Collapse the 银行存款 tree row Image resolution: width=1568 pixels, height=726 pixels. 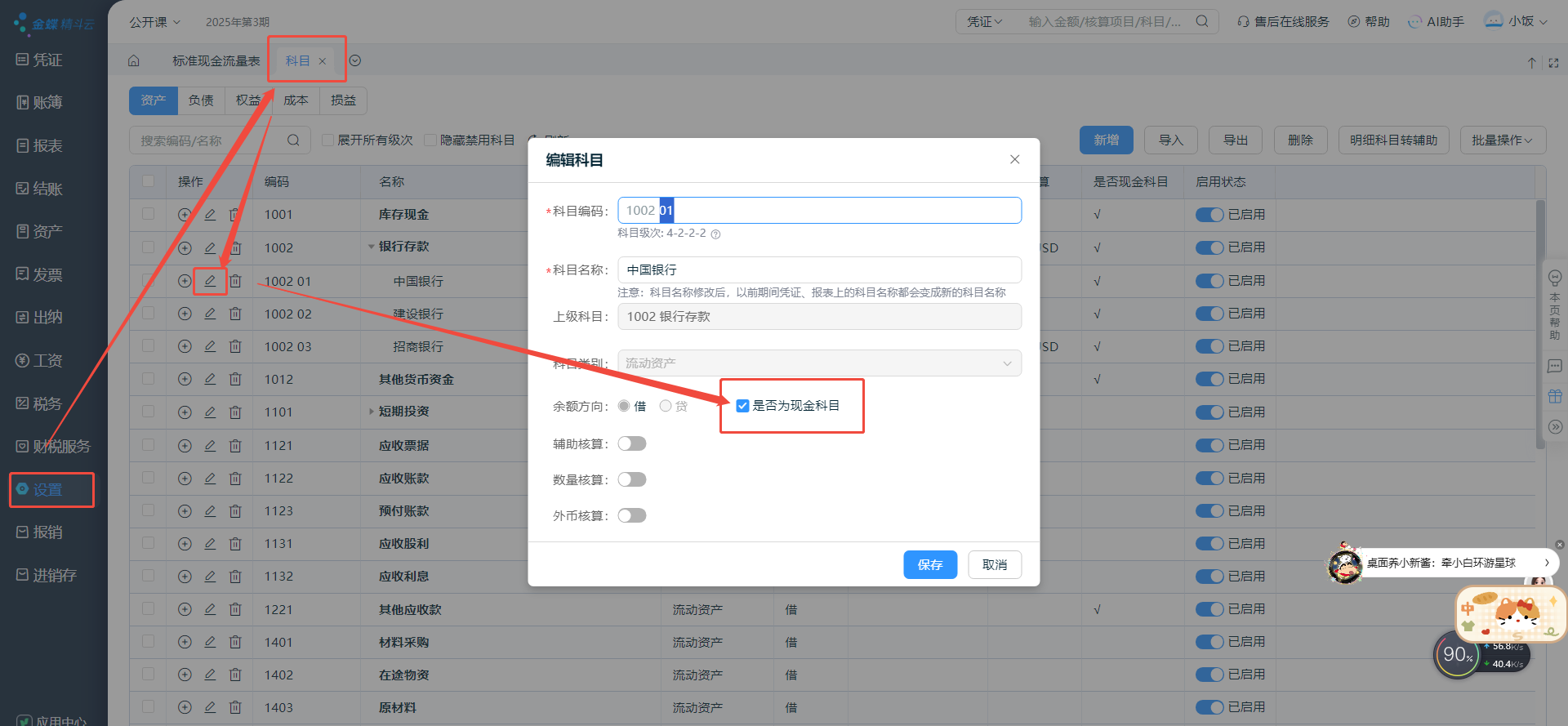tap(372, 247)
